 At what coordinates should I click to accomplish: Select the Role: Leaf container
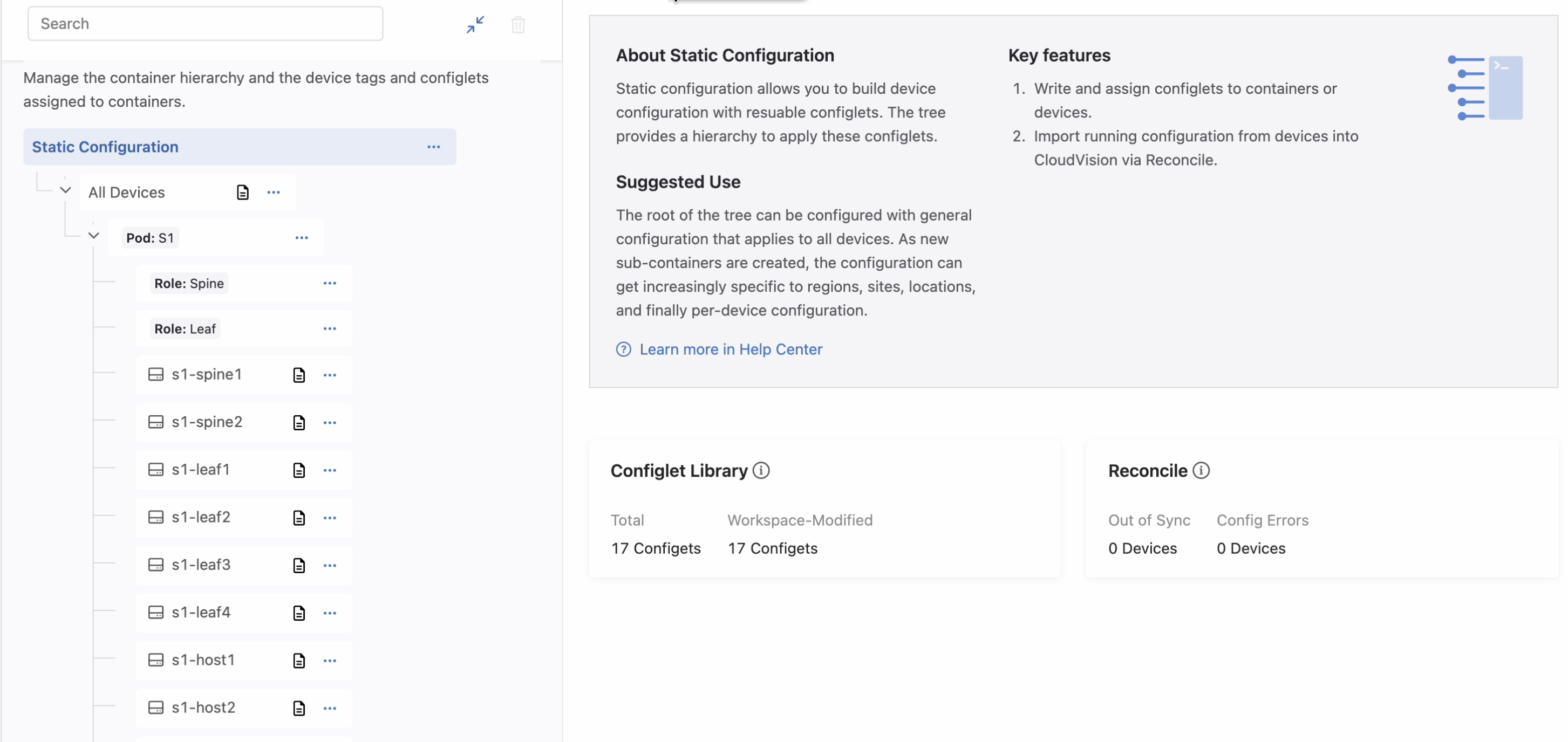coord(185,329)
